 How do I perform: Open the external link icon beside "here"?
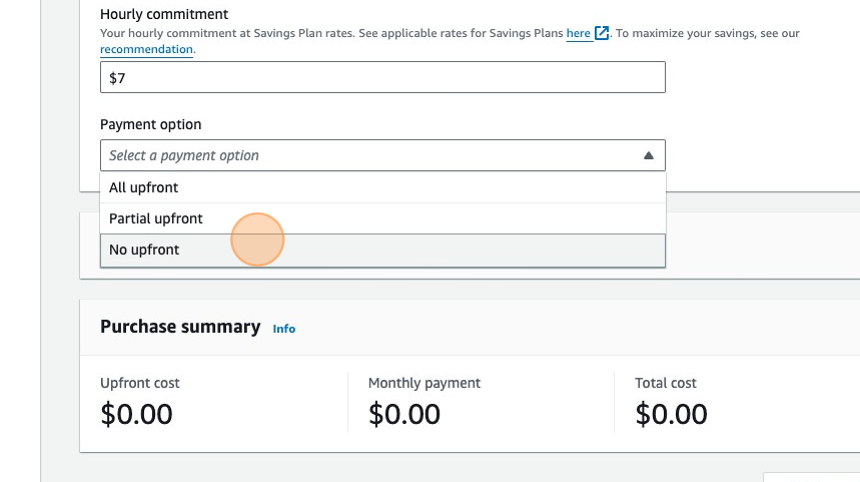(x=602, y=33)
